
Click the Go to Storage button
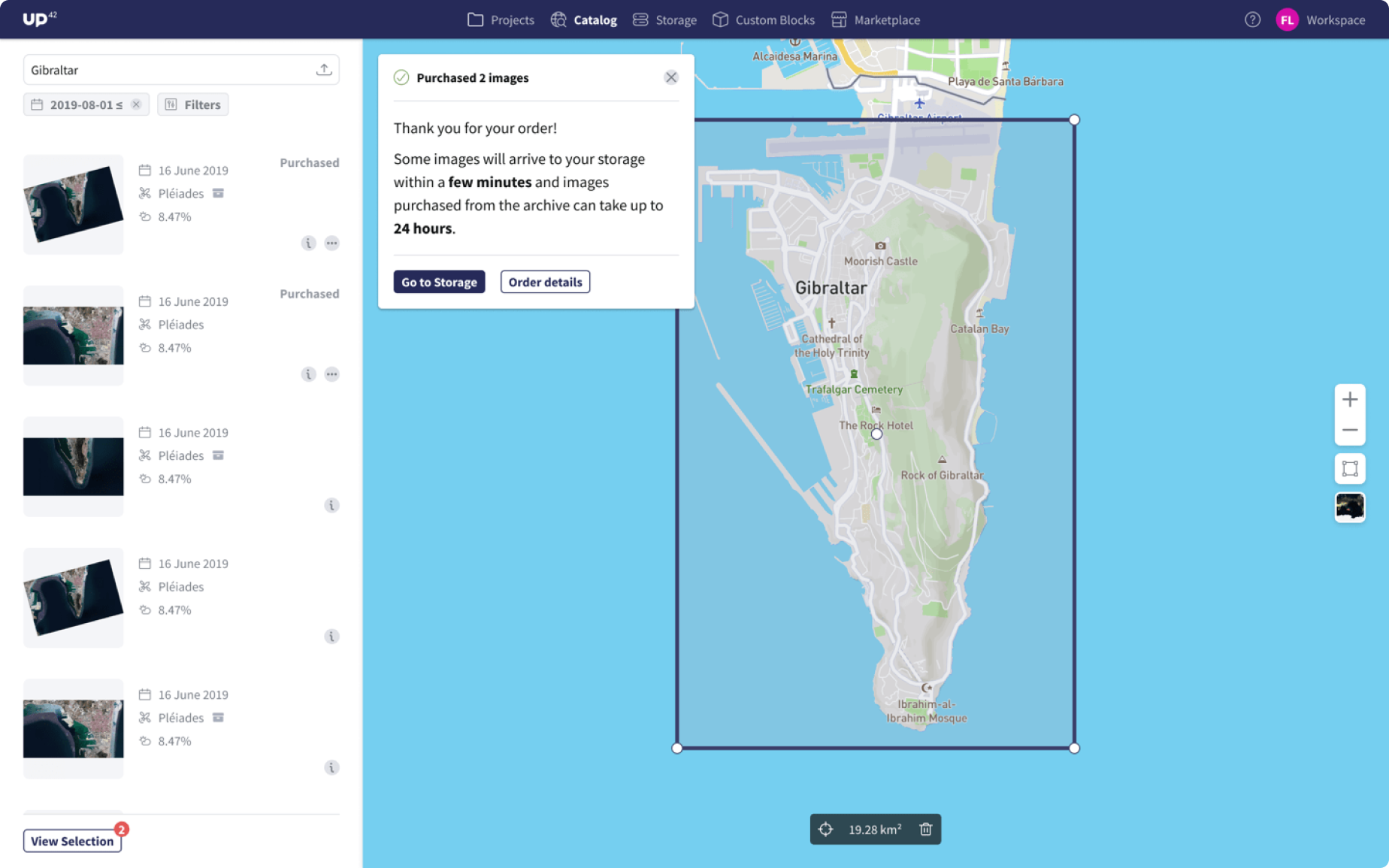click(439, 282)
